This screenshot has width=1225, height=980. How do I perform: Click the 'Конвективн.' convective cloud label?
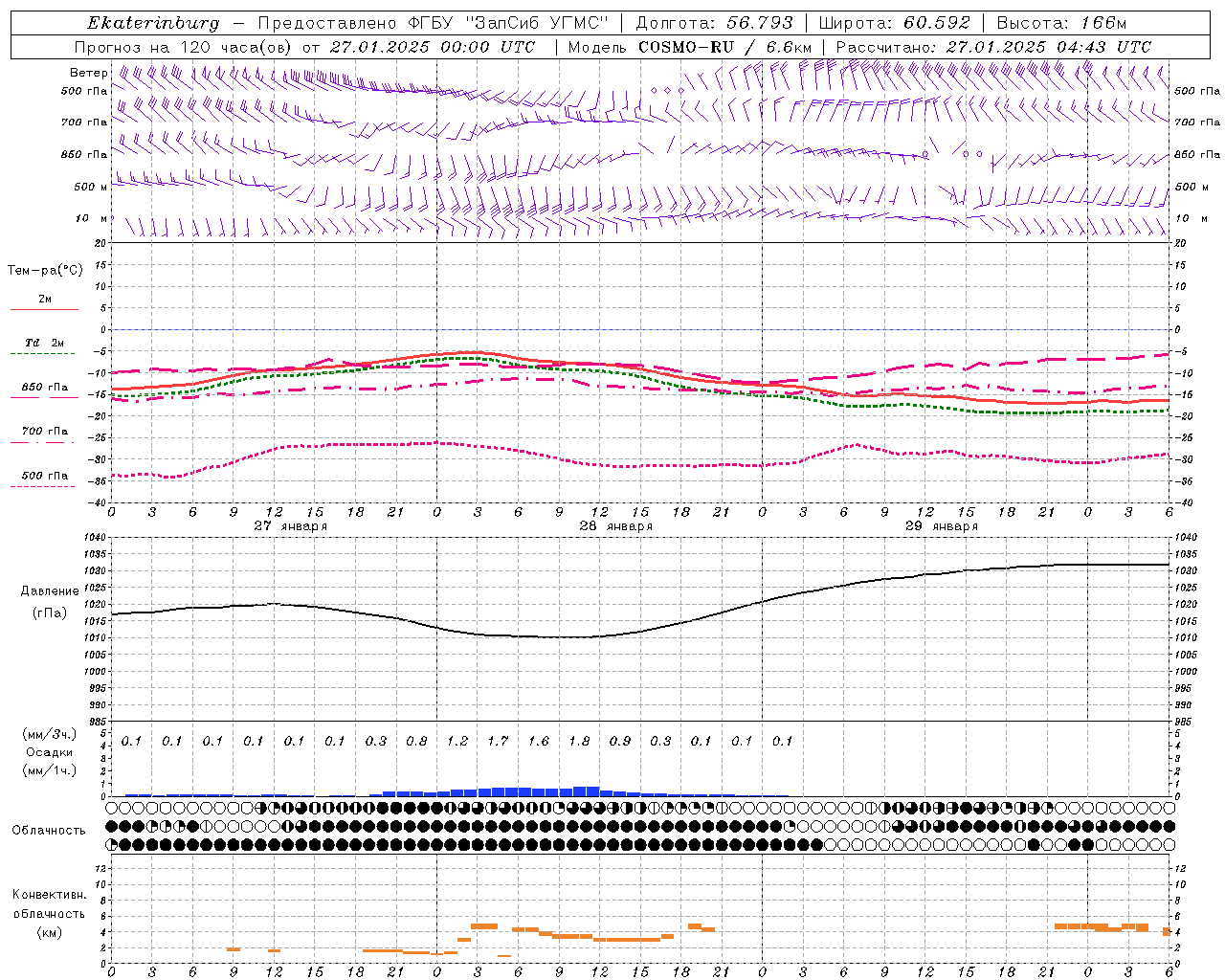tap(49, 895)
